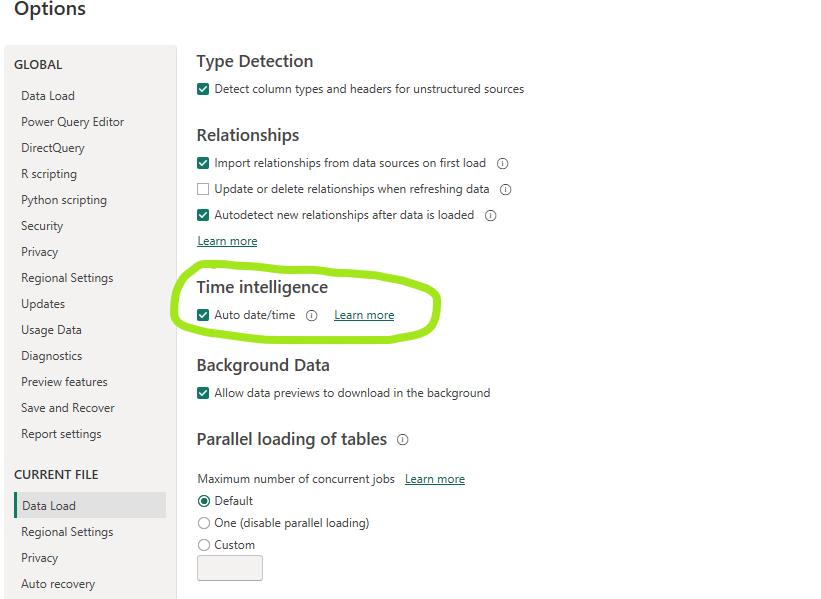Open Updates settings page
821x599 pixels.
point(43,304)
